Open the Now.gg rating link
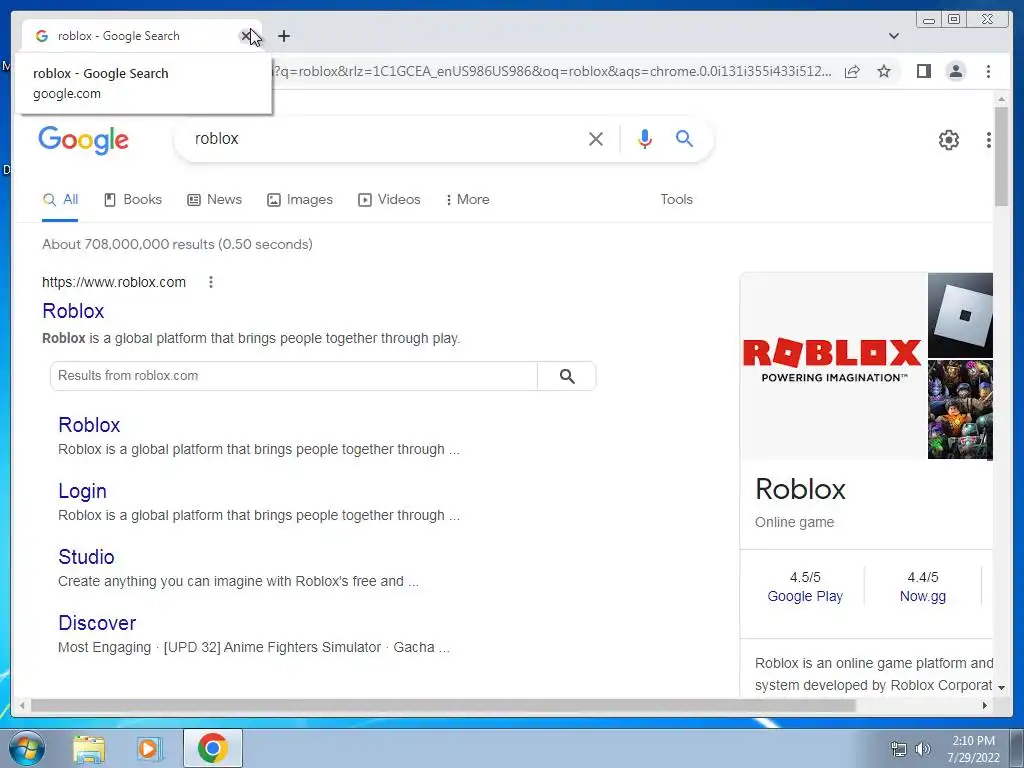The image size is (1024, 768). tap(923, 596)
